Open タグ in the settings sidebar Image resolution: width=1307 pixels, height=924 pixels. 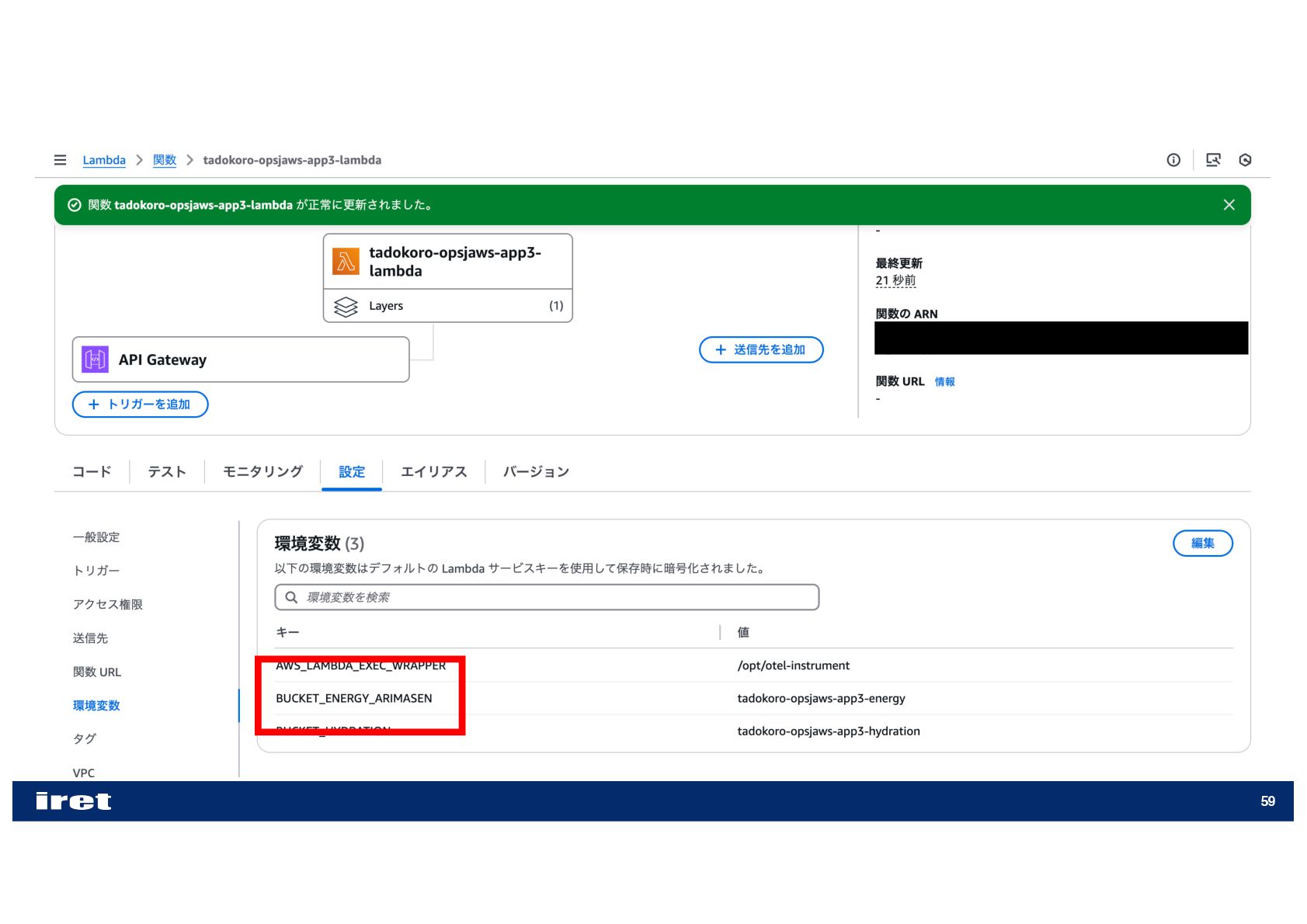[85, 738]
